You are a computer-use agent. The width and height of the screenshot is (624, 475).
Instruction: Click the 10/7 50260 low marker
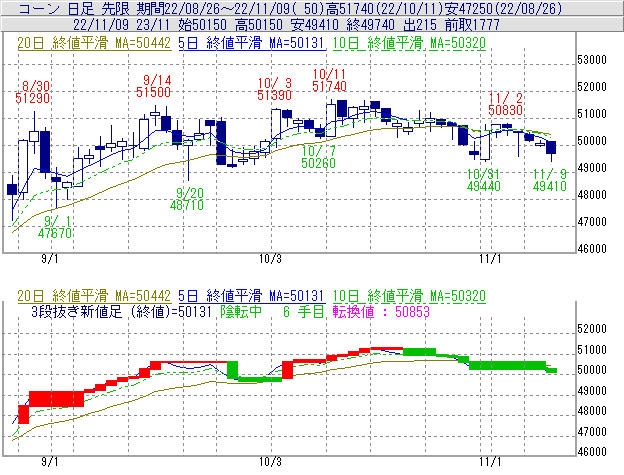(x=318, y=157)
